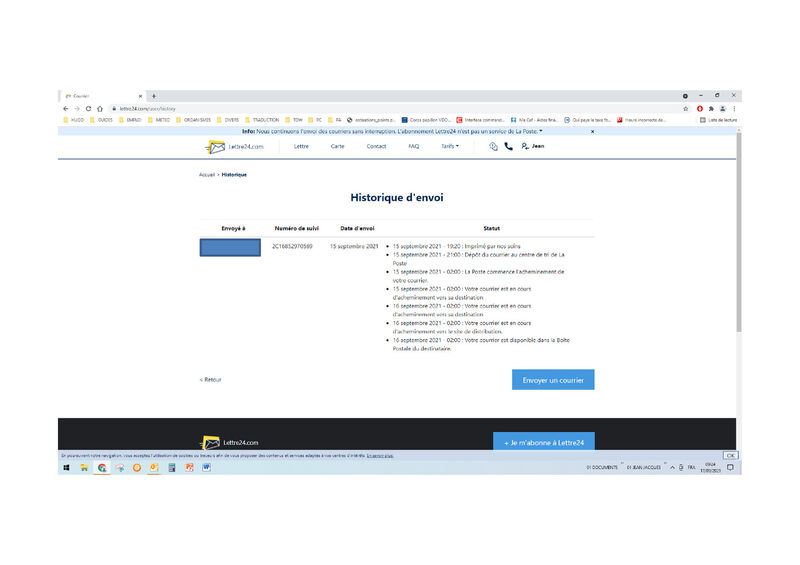Open the DIVERS bookmarks folder
Image resolution: width=800 pixels, height=565 pixels.
coord(228,120)
